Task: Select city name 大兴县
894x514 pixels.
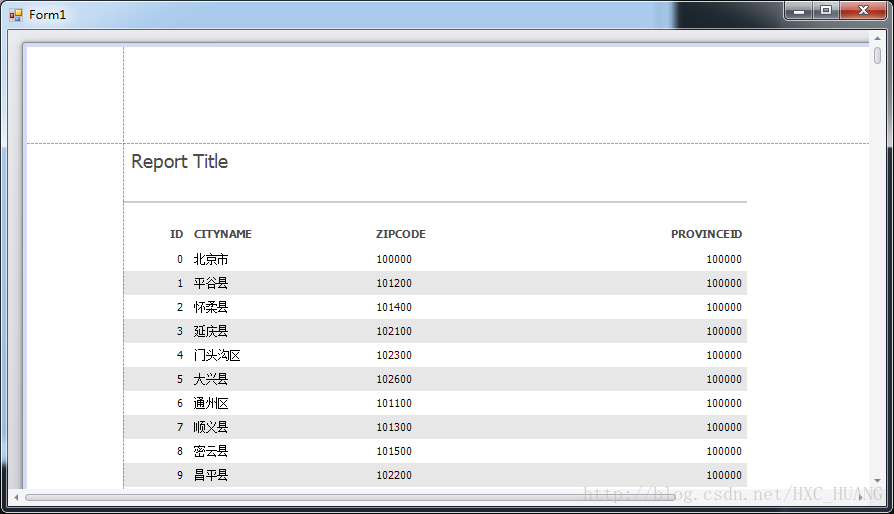Action: [x=211, y=379]
